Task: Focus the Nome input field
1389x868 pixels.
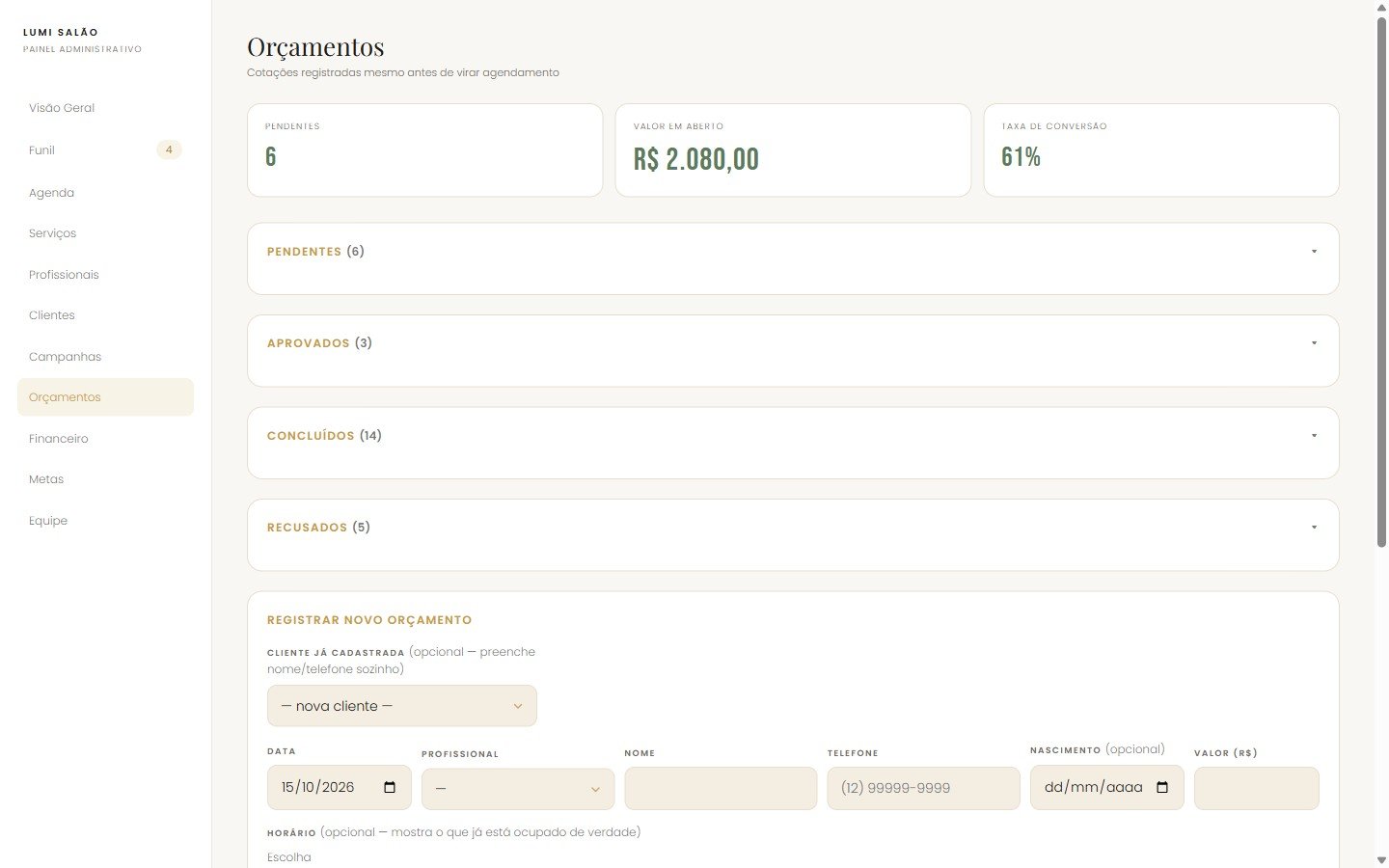Action: coord(721,789)
